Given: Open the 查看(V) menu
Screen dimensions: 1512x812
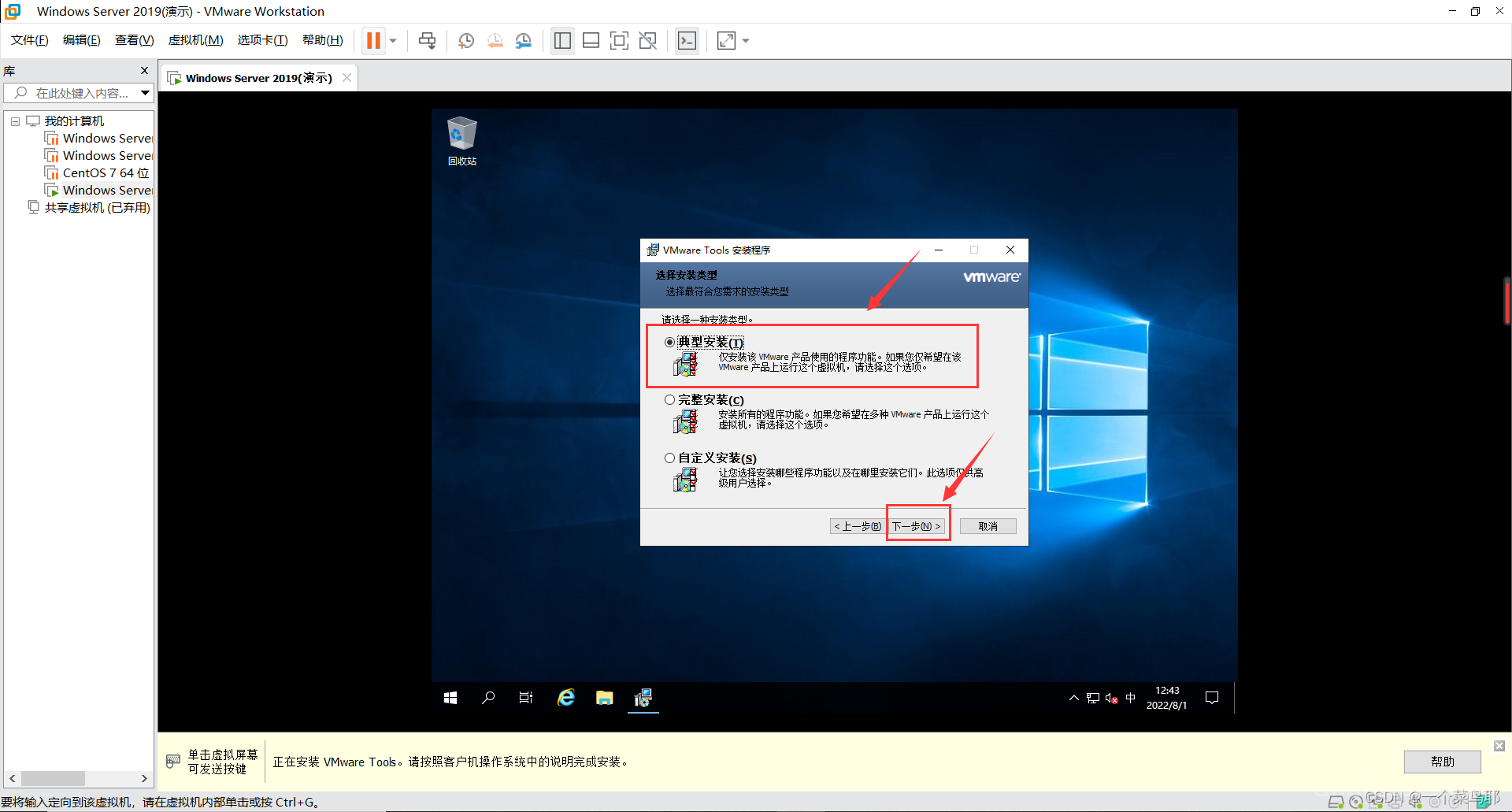Looking at the screenshot, I should [x=135, y=40].
